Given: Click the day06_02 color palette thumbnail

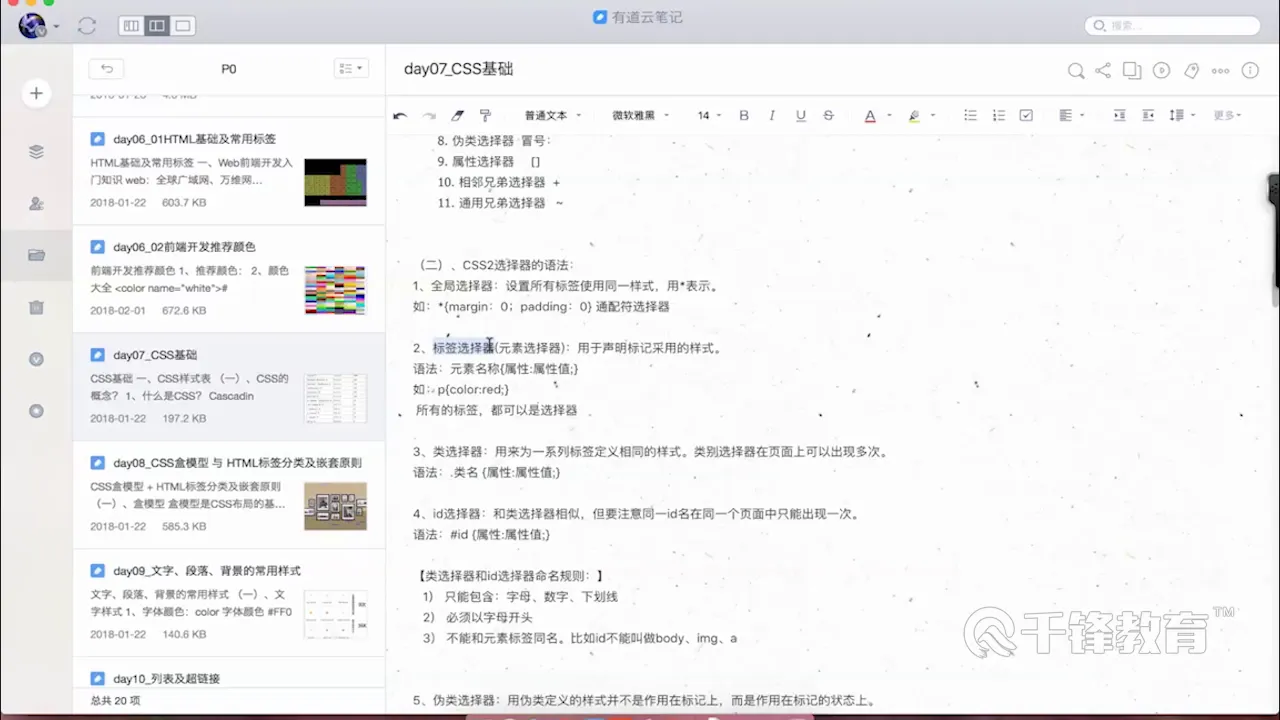Looking at the screenshot, I should coord(335,290).
